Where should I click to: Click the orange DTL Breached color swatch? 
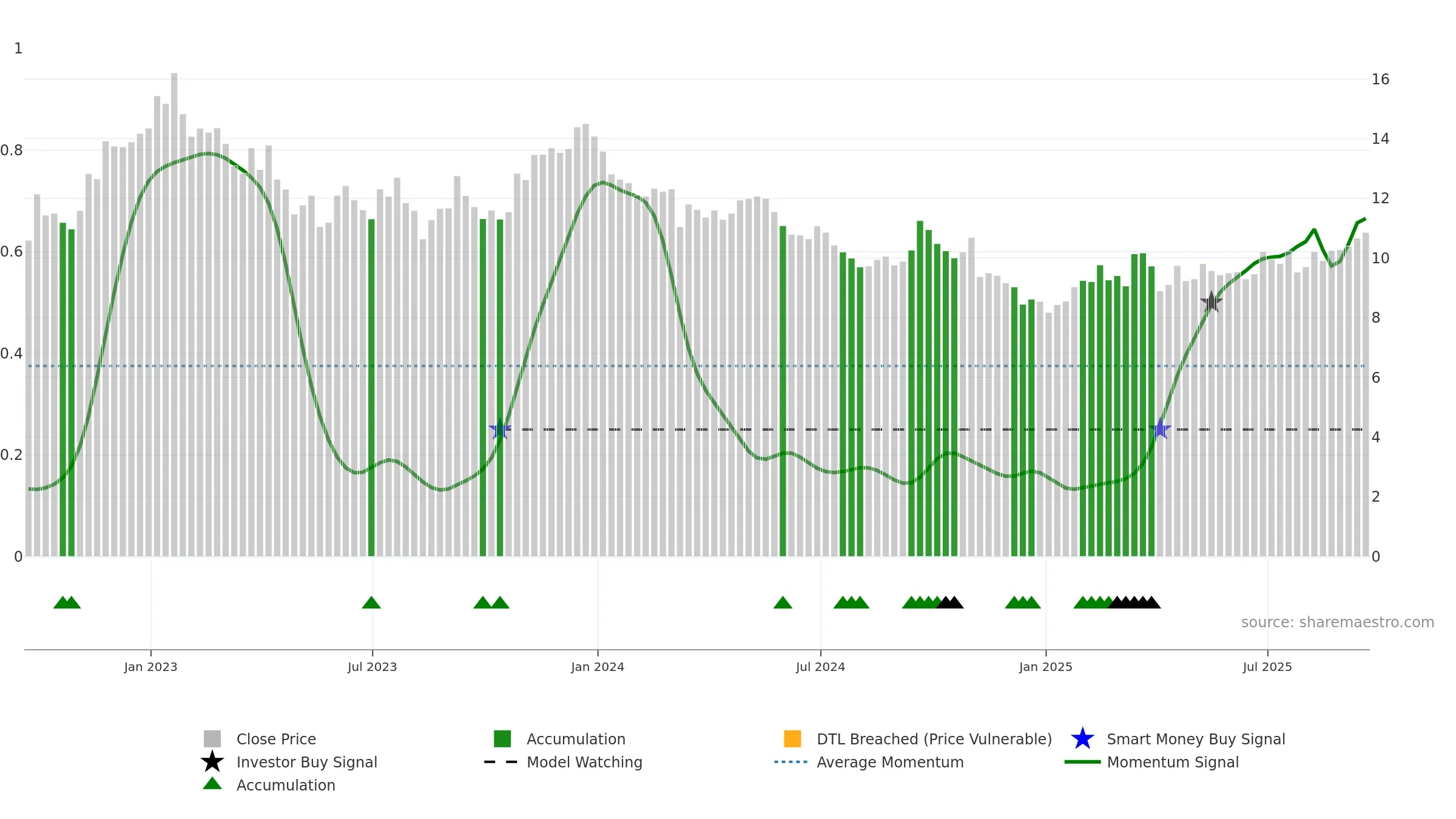tap(792, 739)
